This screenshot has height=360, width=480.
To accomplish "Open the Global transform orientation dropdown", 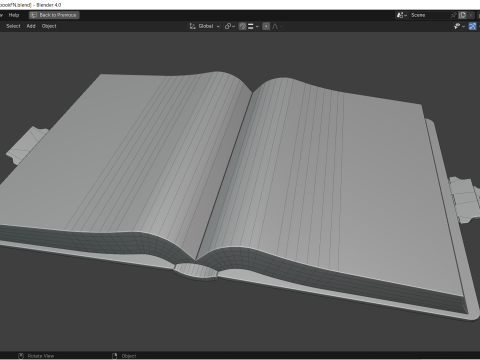I will click(205, 26).
